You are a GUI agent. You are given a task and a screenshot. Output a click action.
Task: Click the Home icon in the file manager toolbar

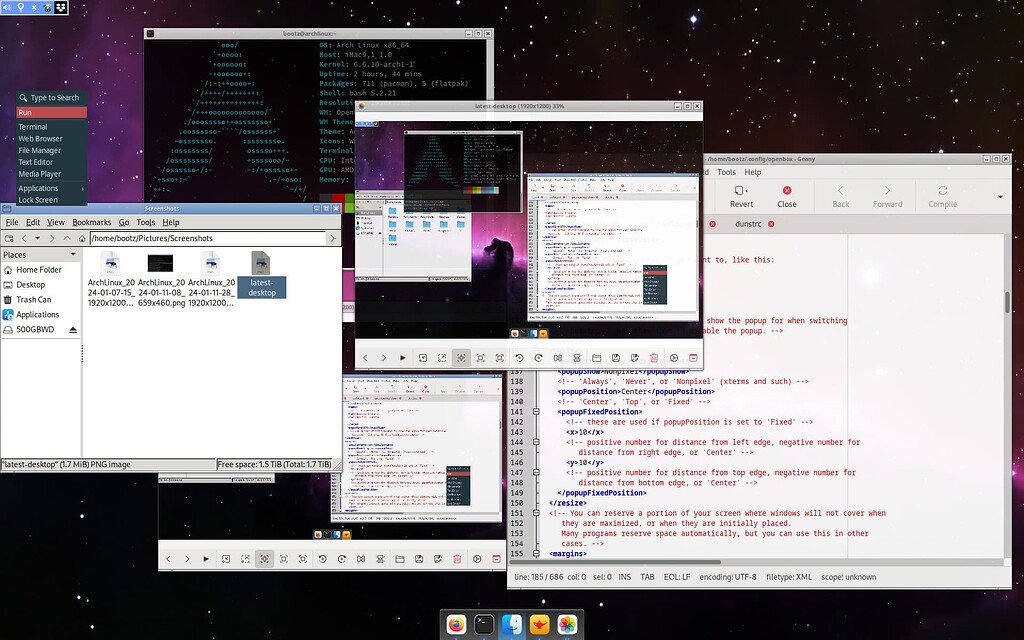[x=82, y=238]
